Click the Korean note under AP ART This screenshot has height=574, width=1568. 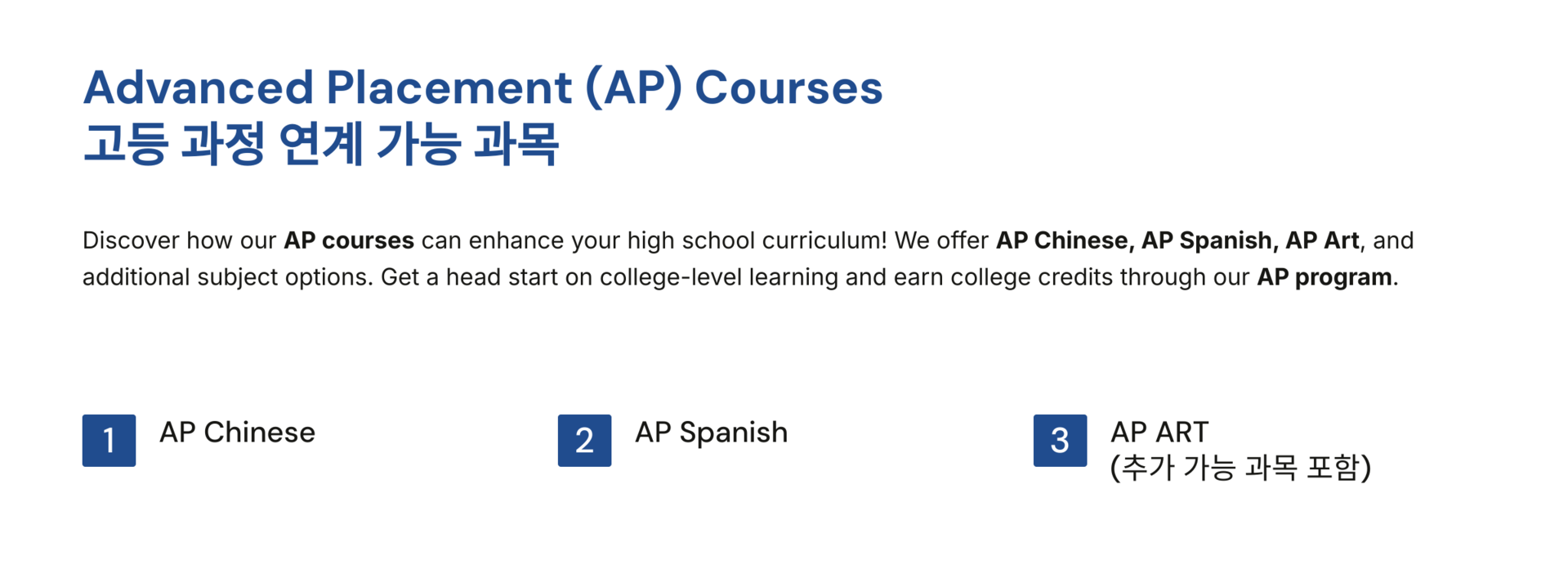tap(1240, 468)
